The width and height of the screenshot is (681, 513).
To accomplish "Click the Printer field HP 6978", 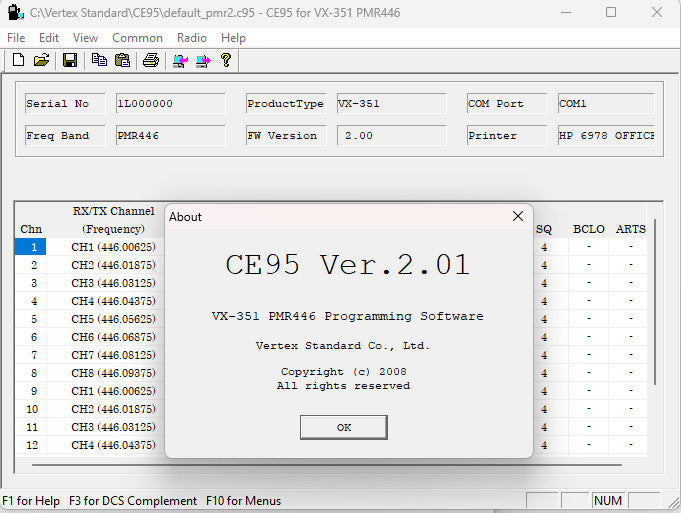I will pyautogui.click(x=606, y=136).
